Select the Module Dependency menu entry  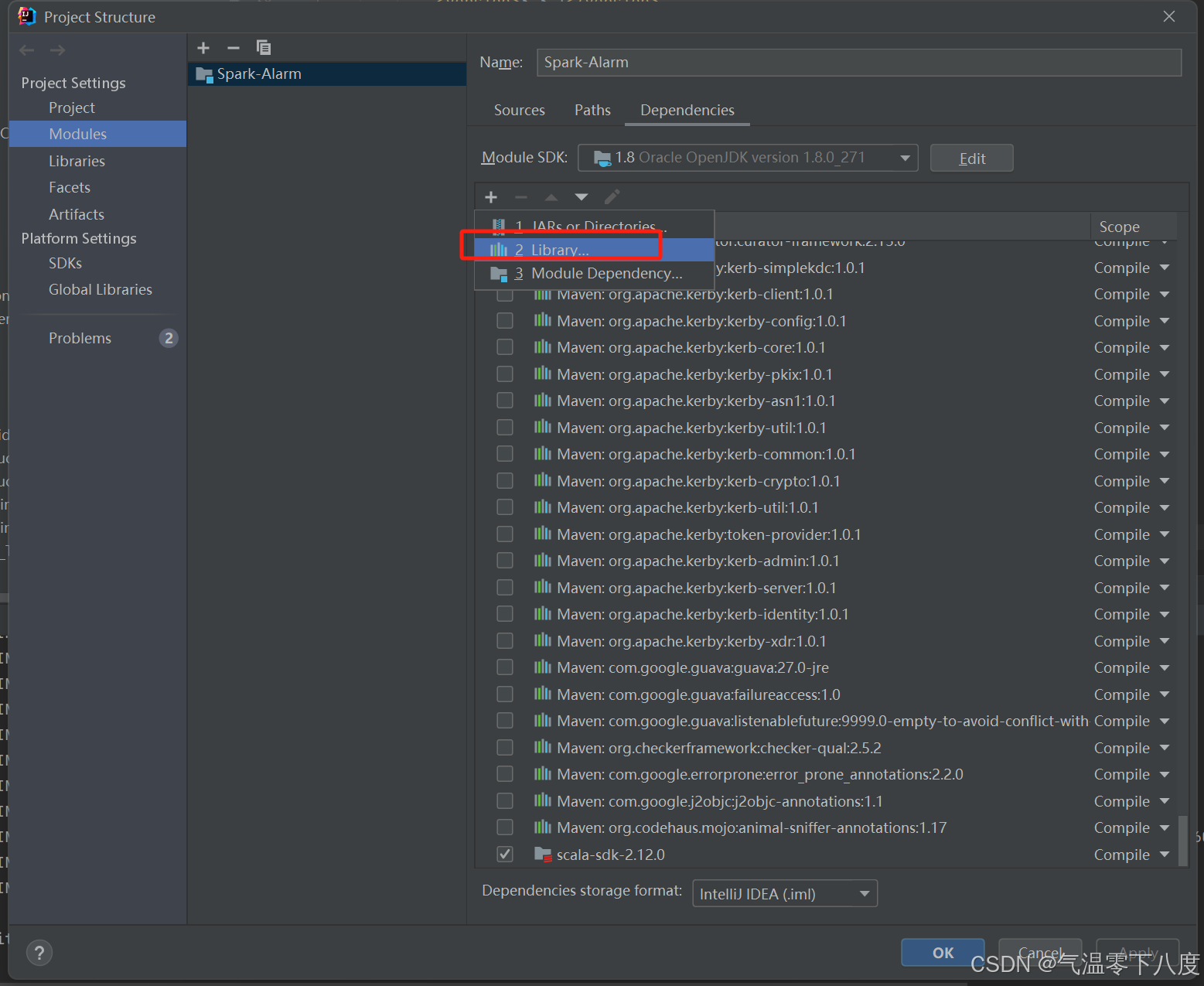pyautogui.click(x=605, y=273)
